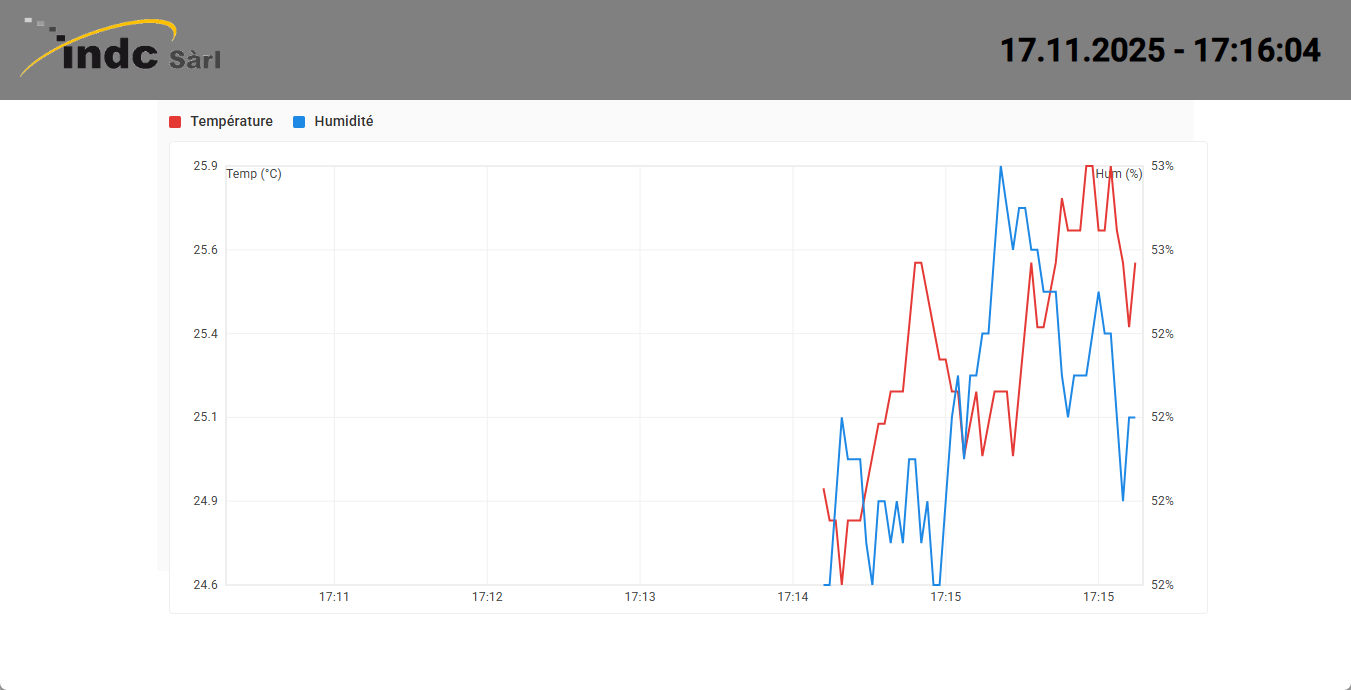Toggle the Température series legend label
The height and width of the screenshot is (690, 1351).
click(x=231, y=122)
